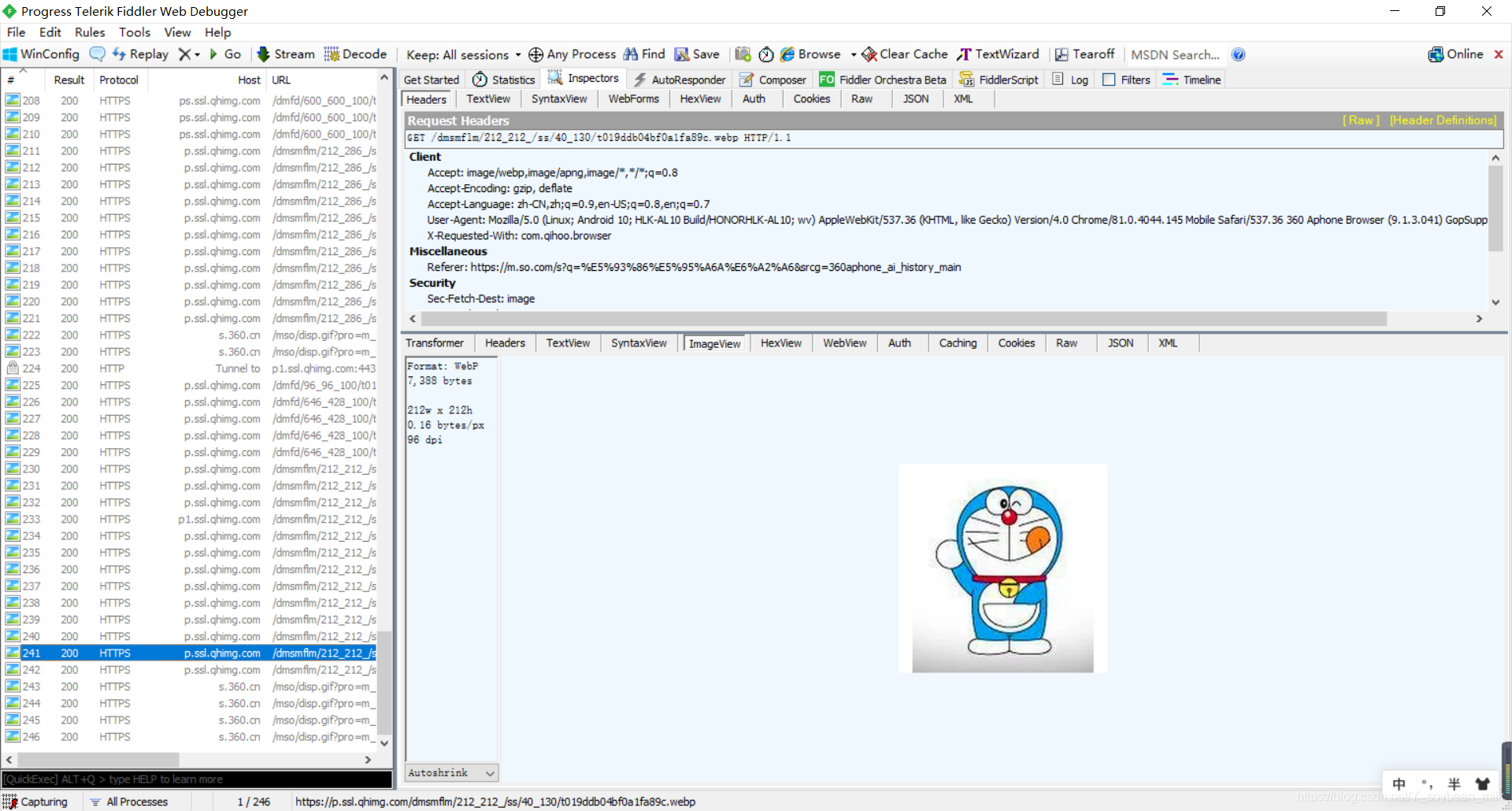Click the MSDN Search field
This screenshot has width=1512, height=811.
[1175, 54]
